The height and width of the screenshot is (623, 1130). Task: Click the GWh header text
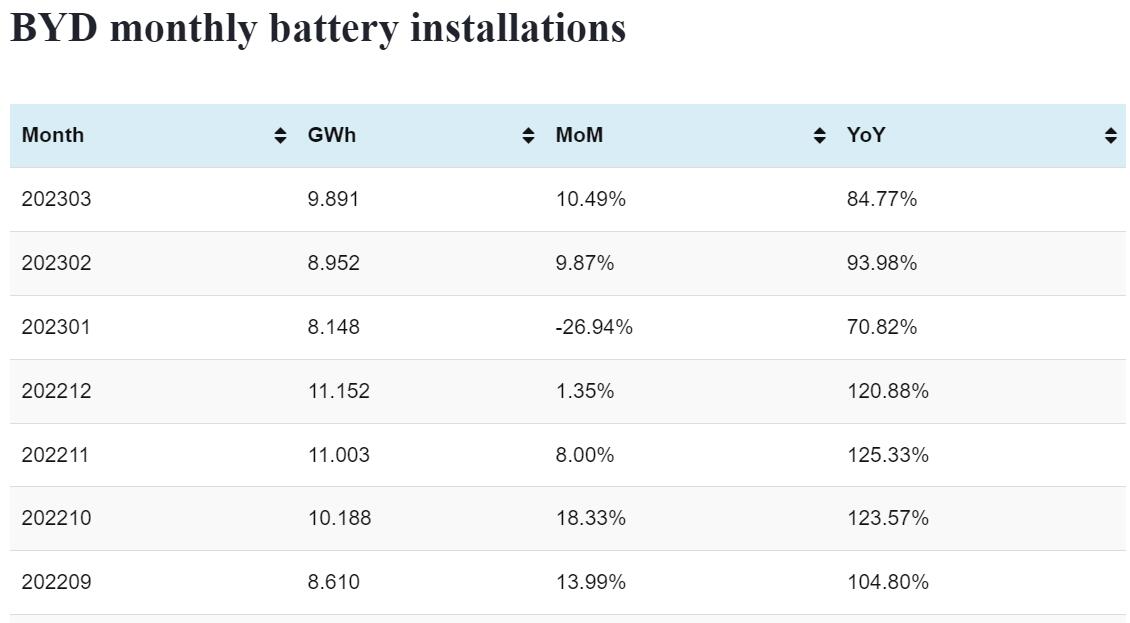point(331,135)
